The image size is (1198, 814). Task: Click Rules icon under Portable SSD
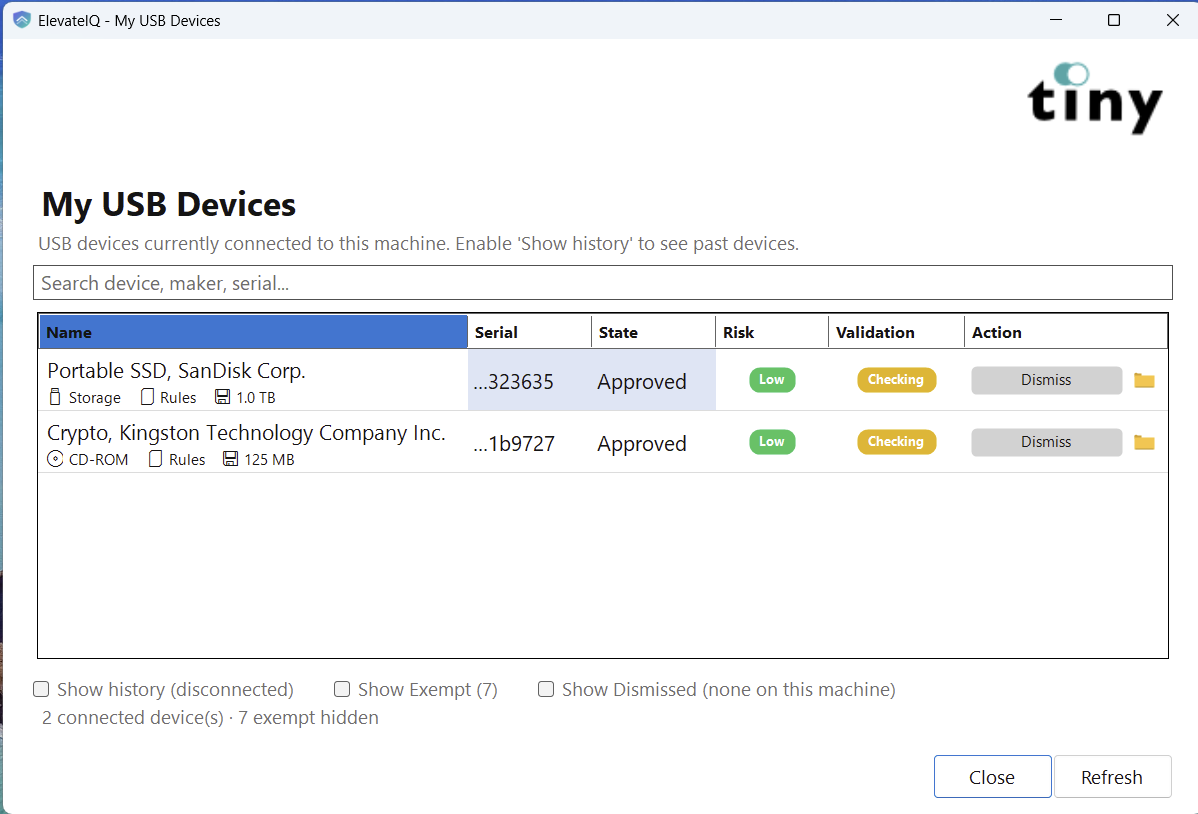147,397
